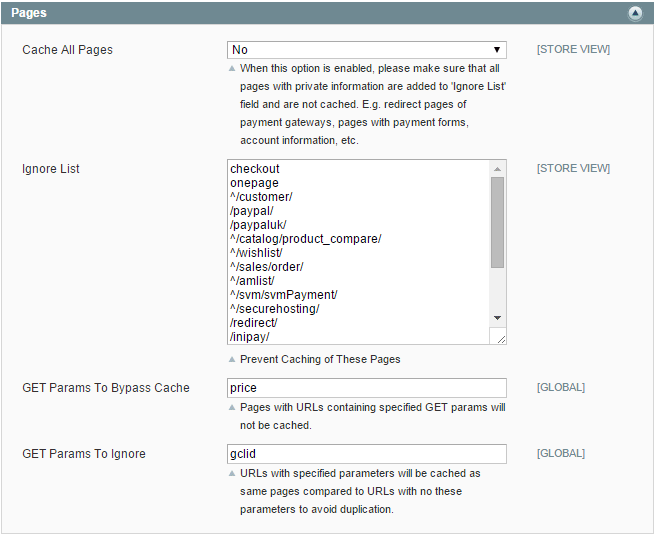The width and height of the screenshot is (659, 540).
Task: Collapse the Pages section with the header arrow icon
Action: (635, 13)
